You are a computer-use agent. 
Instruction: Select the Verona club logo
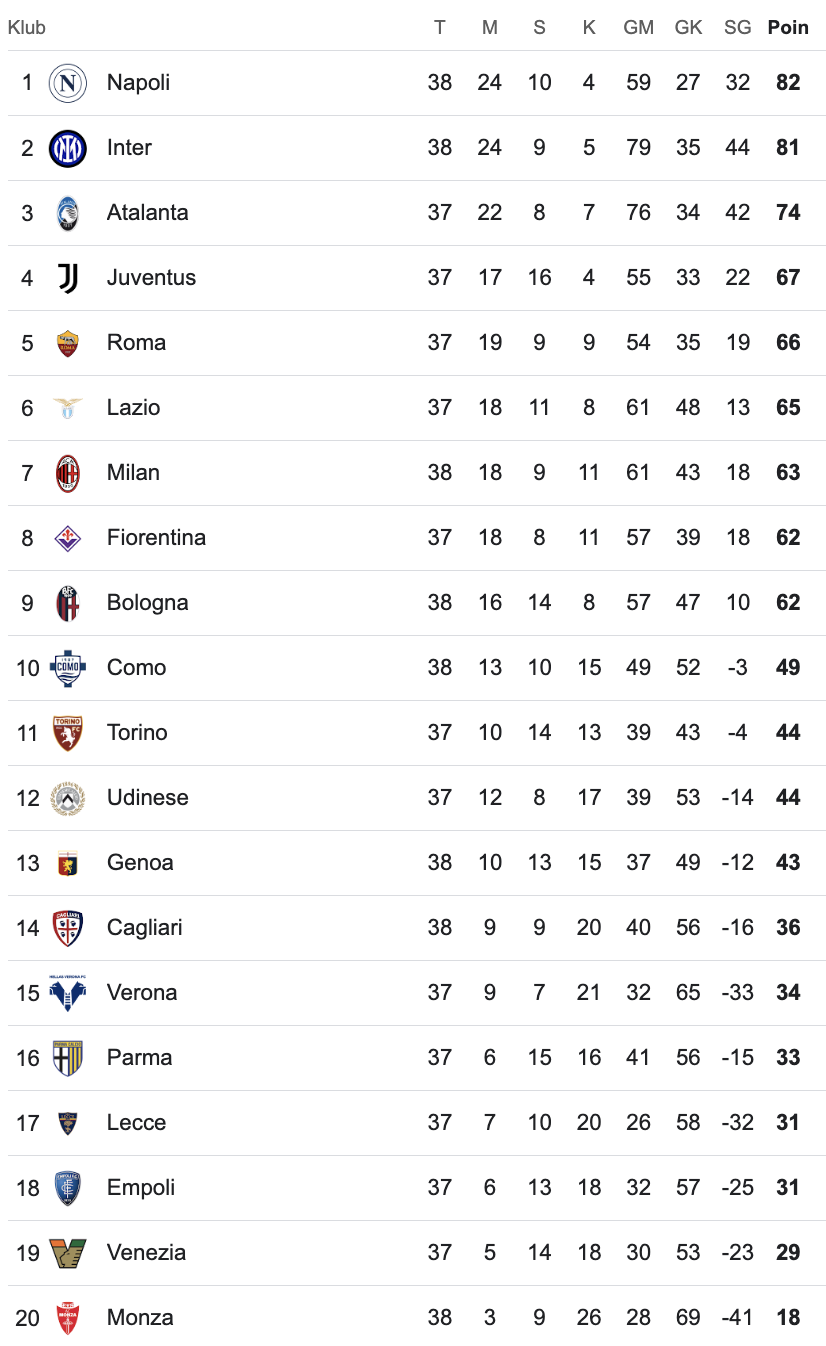68,993
